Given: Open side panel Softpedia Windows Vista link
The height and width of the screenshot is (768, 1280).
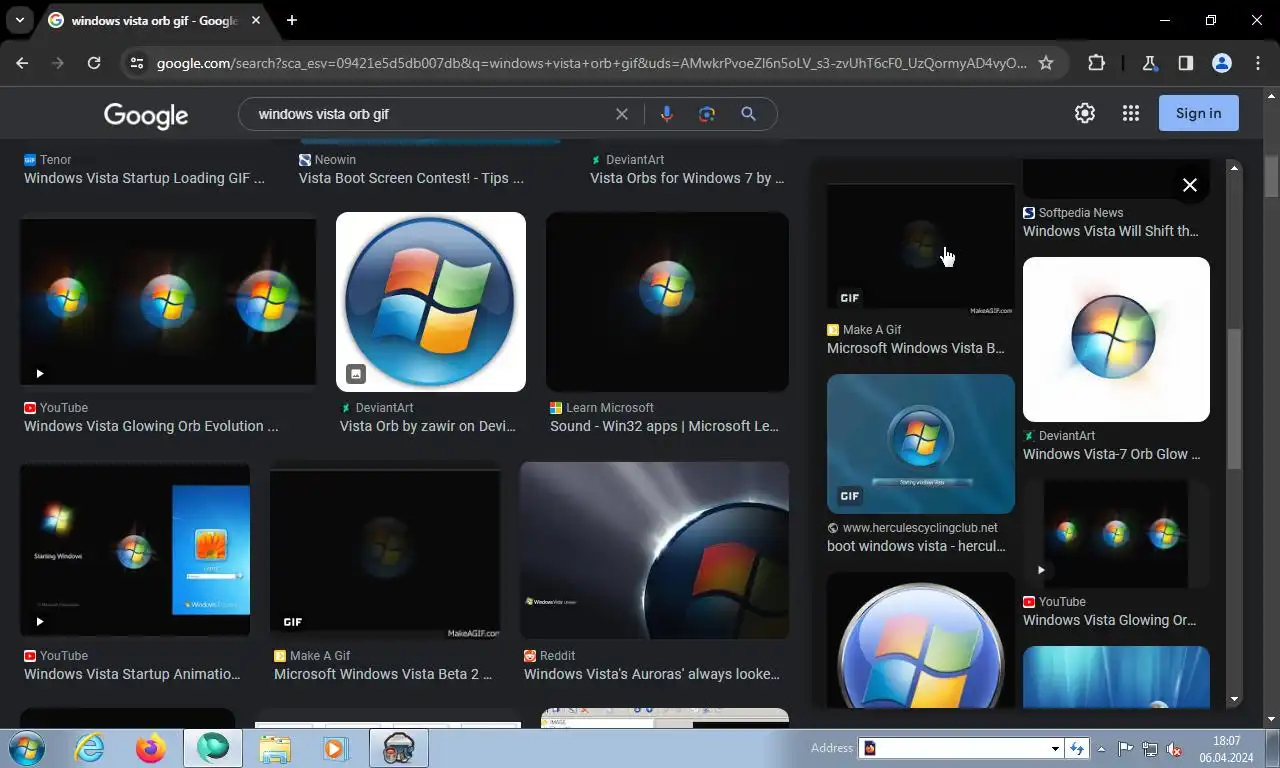Looking at the screenshot, I should [x=1110, y=231].
